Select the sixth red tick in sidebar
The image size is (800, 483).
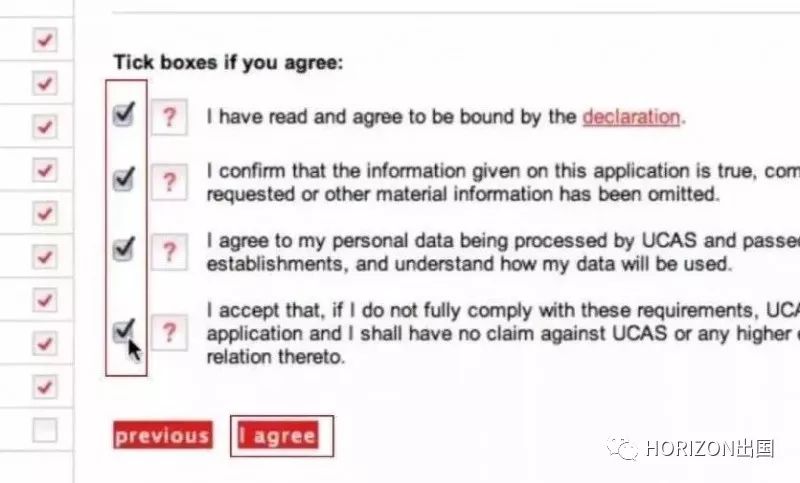pyautogui.click(x=45, y=257)
